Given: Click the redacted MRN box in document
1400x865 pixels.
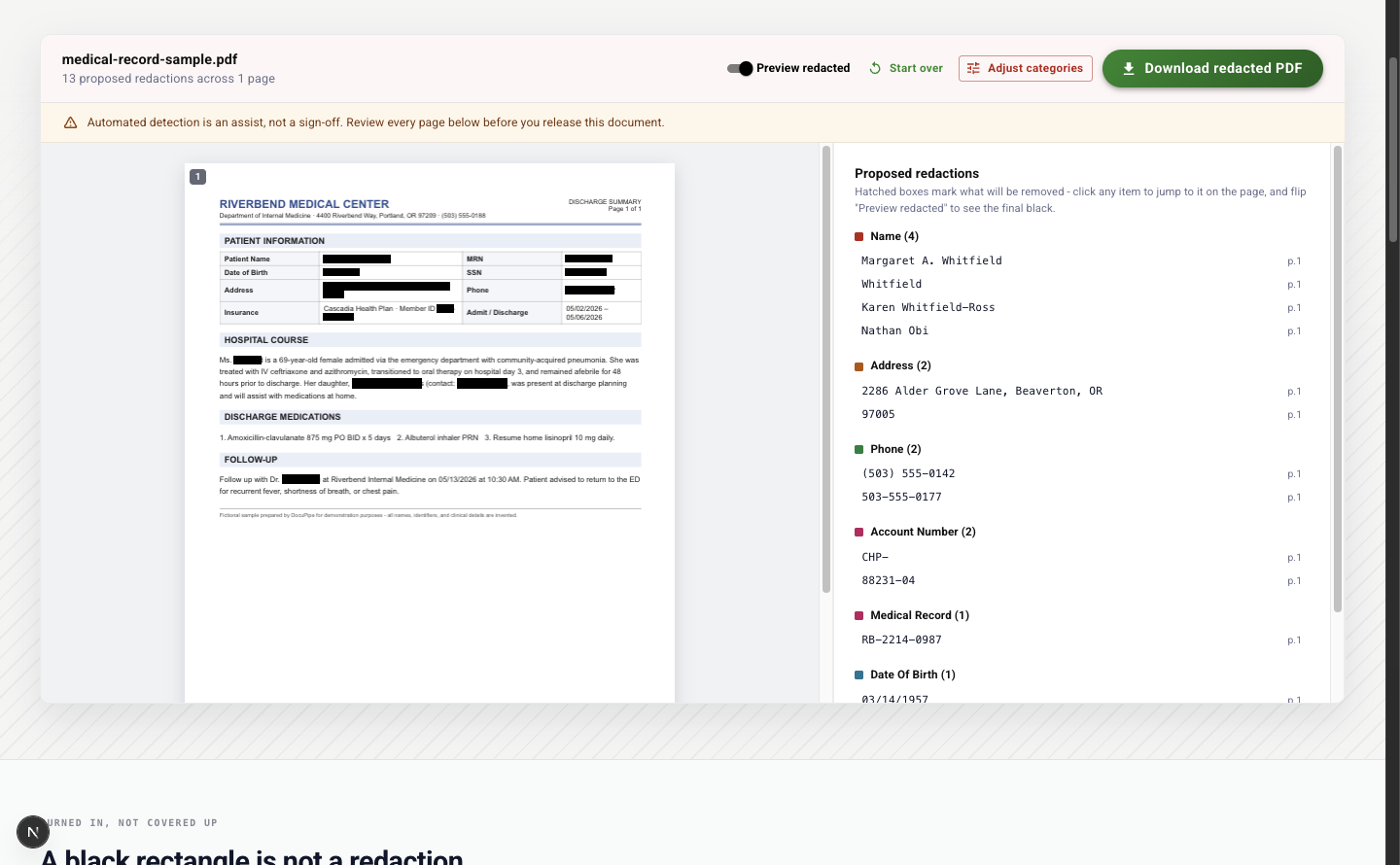Looking at the screenshot, I should [588, 259].
